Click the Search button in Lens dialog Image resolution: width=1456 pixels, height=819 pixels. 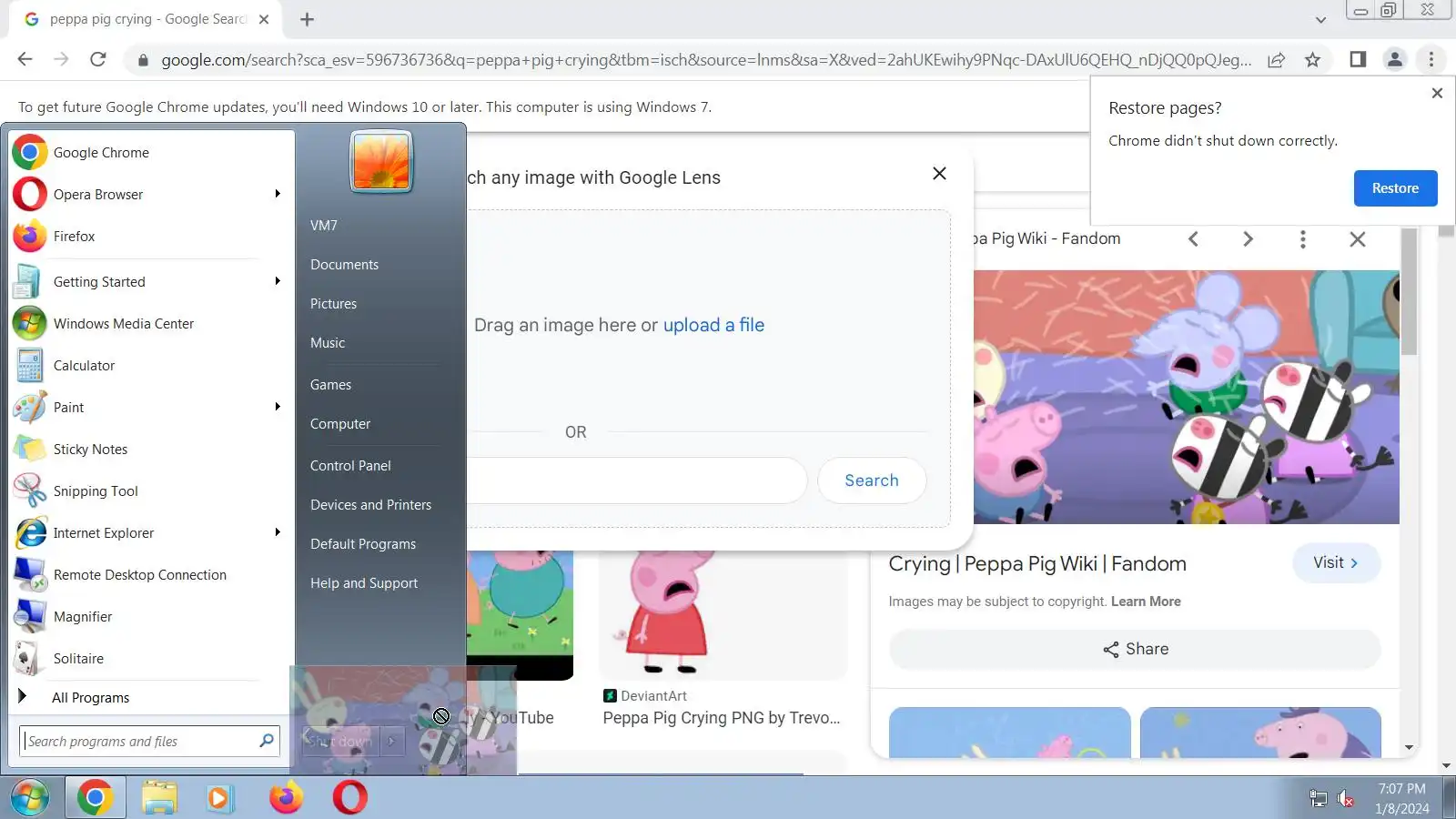(x=872, y=480)
